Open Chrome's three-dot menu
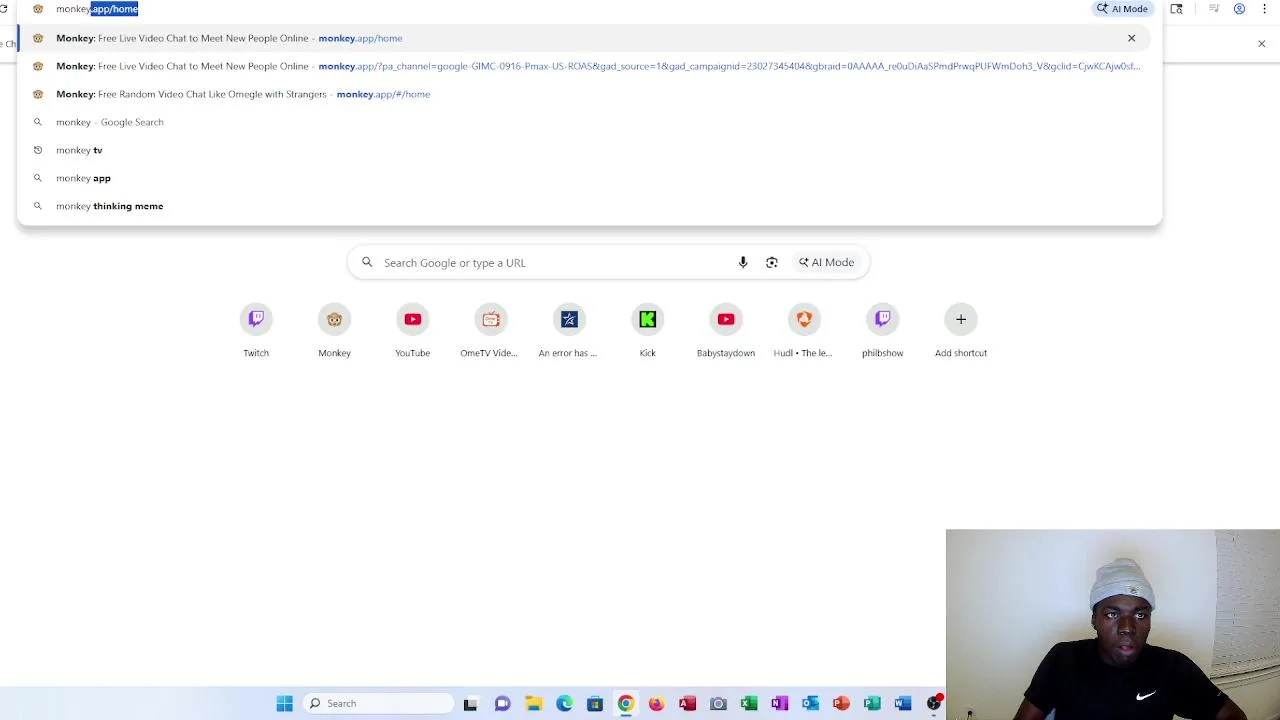Viewport: 1280px width, 720px height. 1264,9
